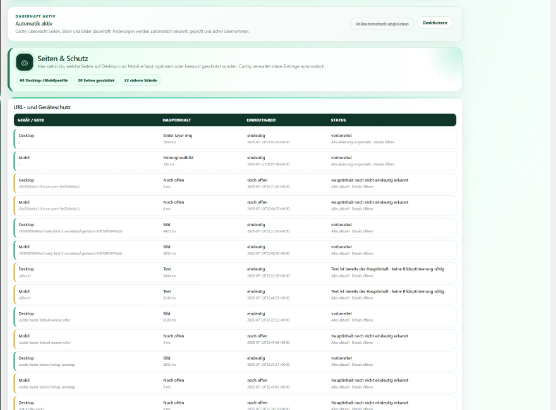Screen dimensions: 556x410
Task: Open details link in Hintergrundbild row
Action: pos(384,165)
